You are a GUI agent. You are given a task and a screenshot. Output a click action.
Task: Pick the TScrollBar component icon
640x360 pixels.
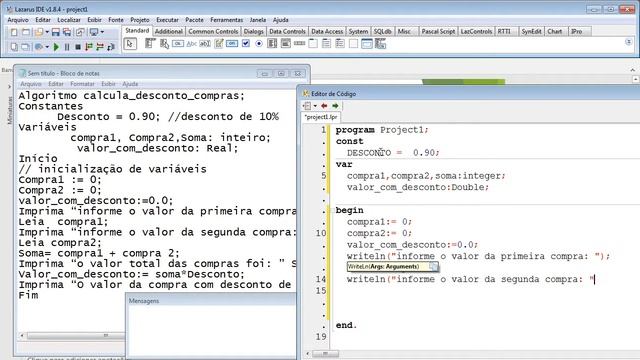pos(300,43)
